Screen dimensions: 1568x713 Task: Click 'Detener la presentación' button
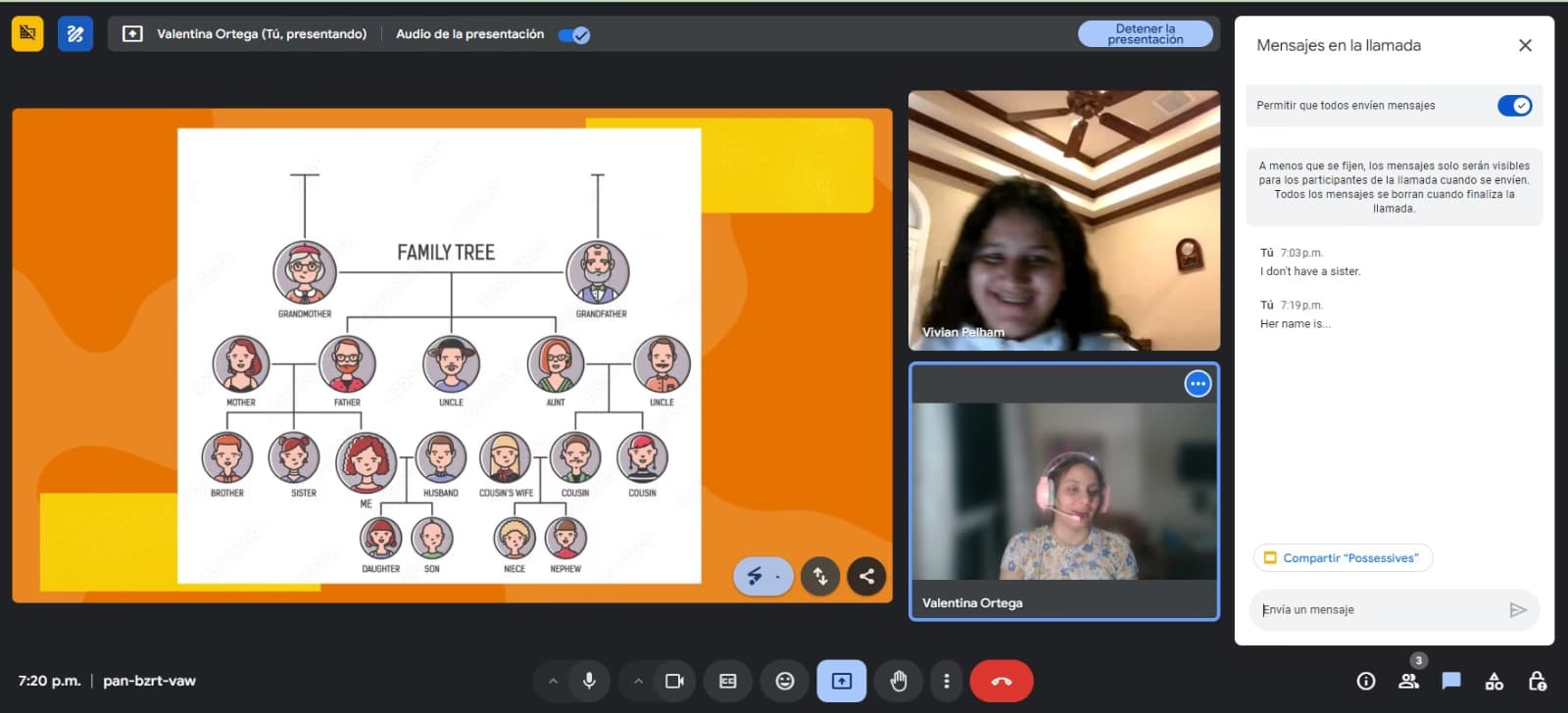pos(1145,34)
